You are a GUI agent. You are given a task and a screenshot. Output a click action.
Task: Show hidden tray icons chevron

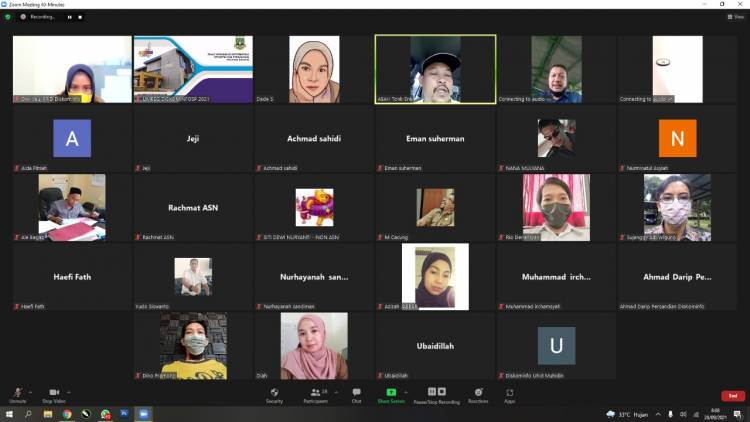tap(658, 414)
